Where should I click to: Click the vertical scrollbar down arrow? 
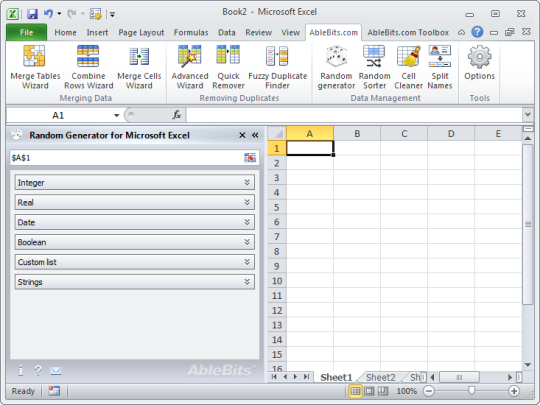(x=527, y=365)
